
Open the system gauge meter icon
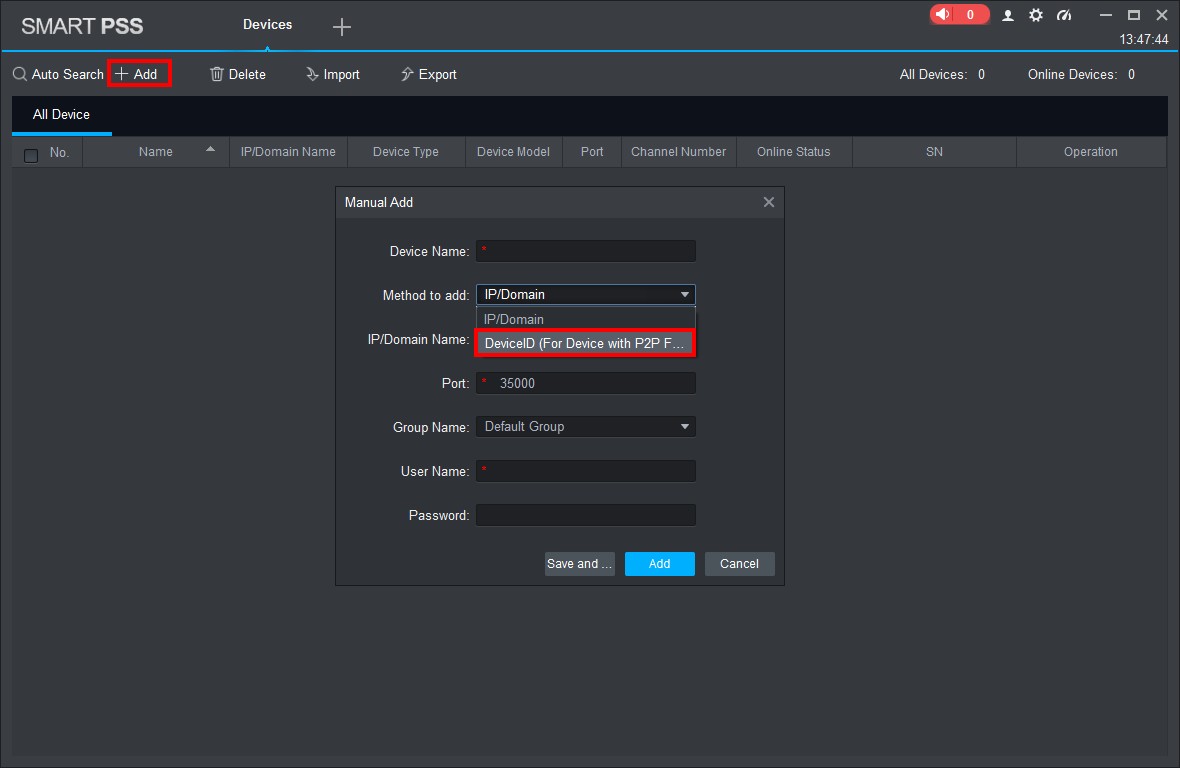[x=1064, y=15]
